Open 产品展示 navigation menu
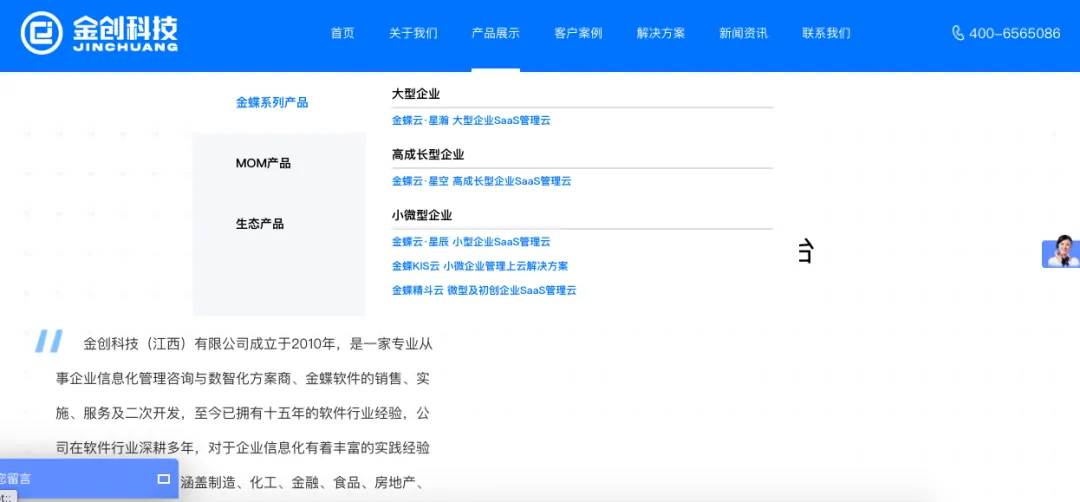 496,33
